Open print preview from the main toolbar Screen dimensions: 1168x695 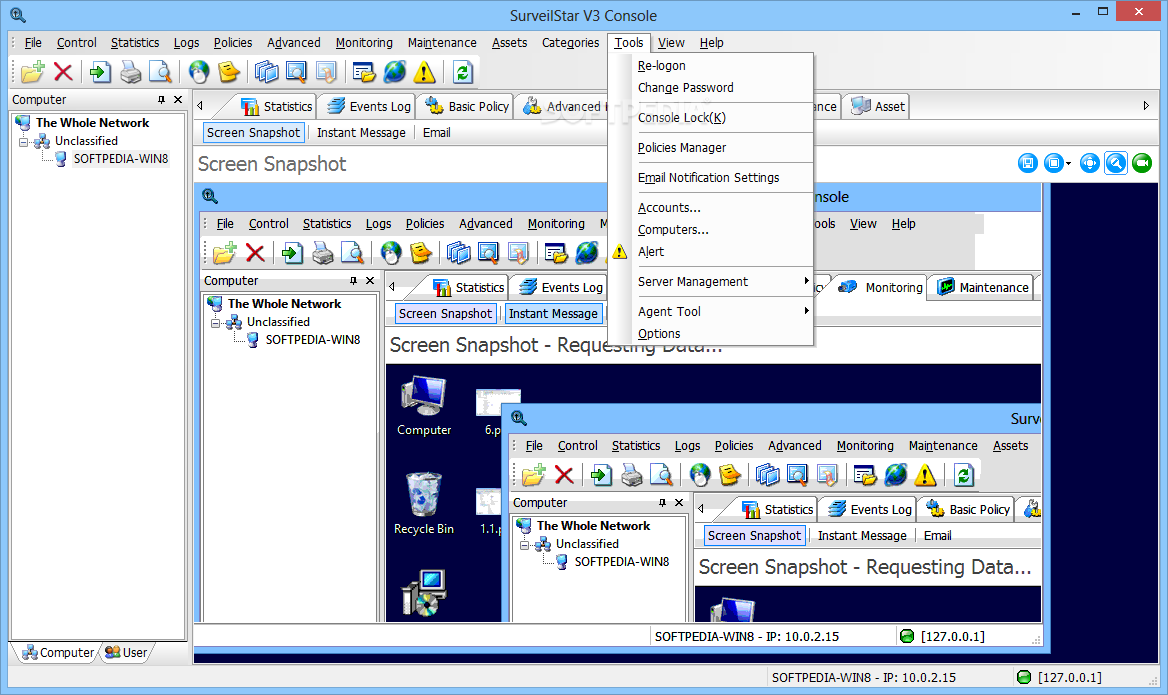[160, 72]
